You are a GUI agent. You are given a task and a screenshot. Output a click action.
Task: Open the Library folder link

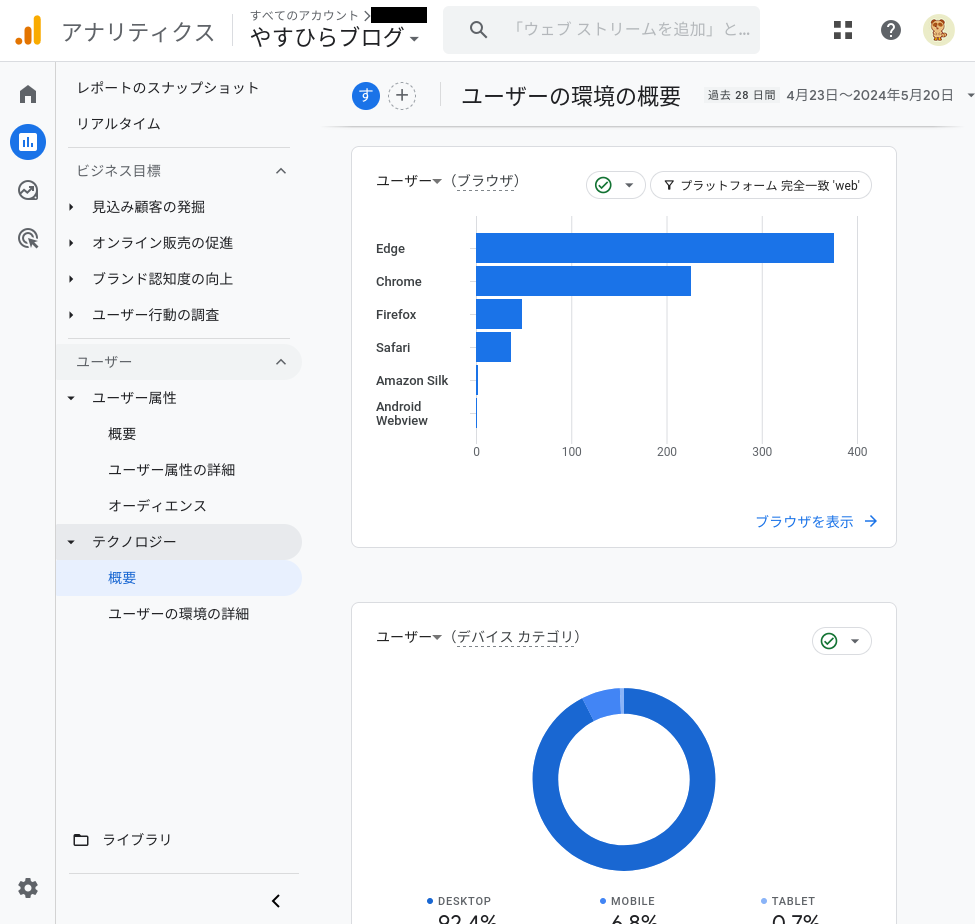pos(137,840)
